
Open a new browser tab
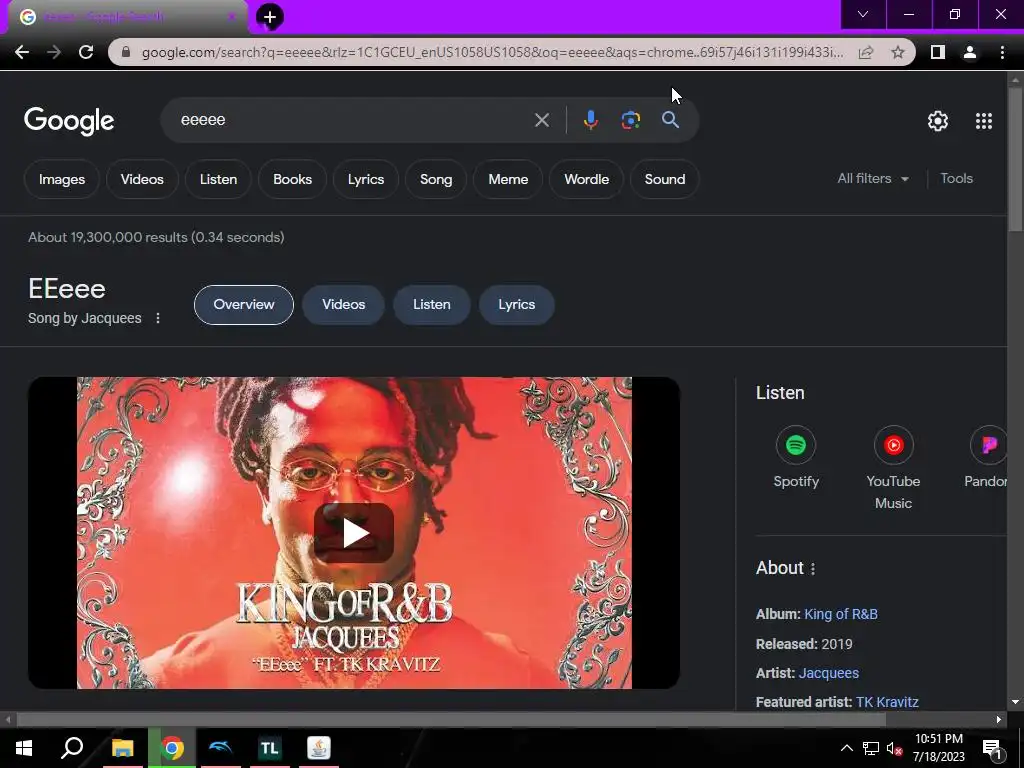tap(270, 17)
